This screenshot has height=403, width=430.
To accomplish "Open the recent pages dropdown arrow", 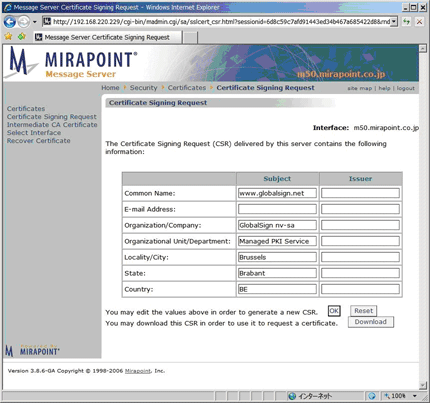I will tap(35, 22).
